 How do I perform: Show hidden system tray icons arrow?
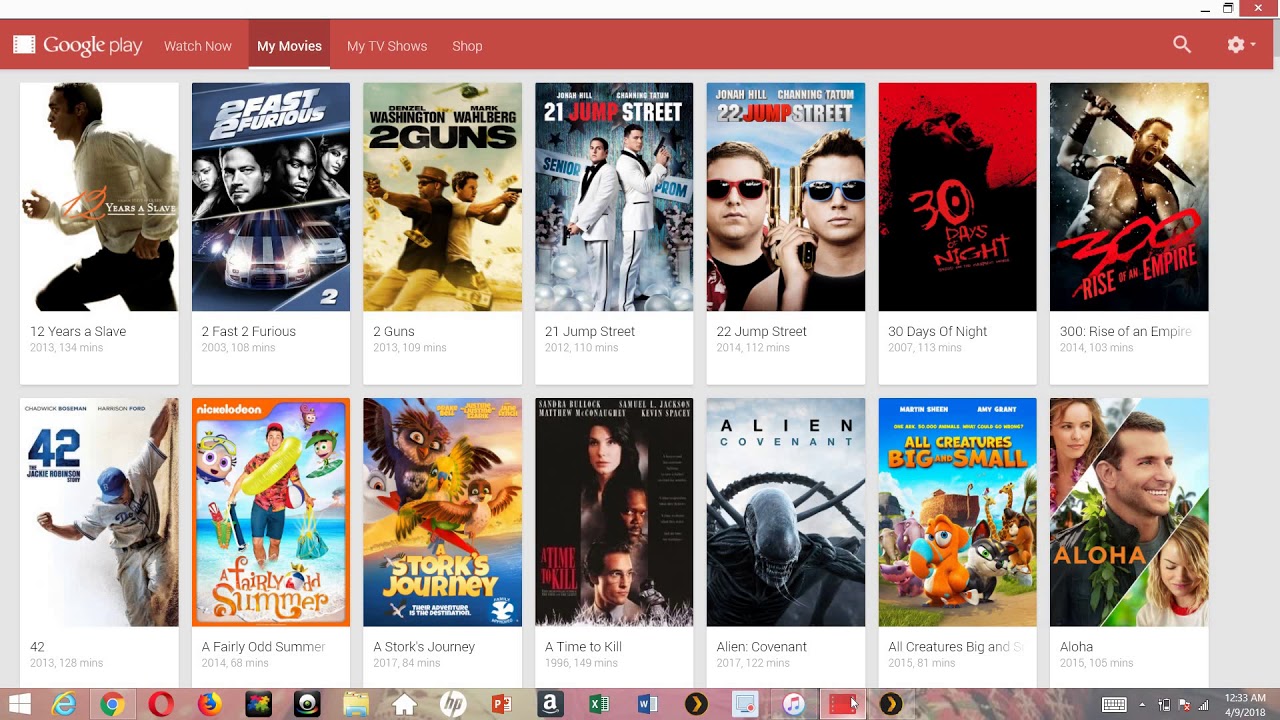[x=1142, y=705]
